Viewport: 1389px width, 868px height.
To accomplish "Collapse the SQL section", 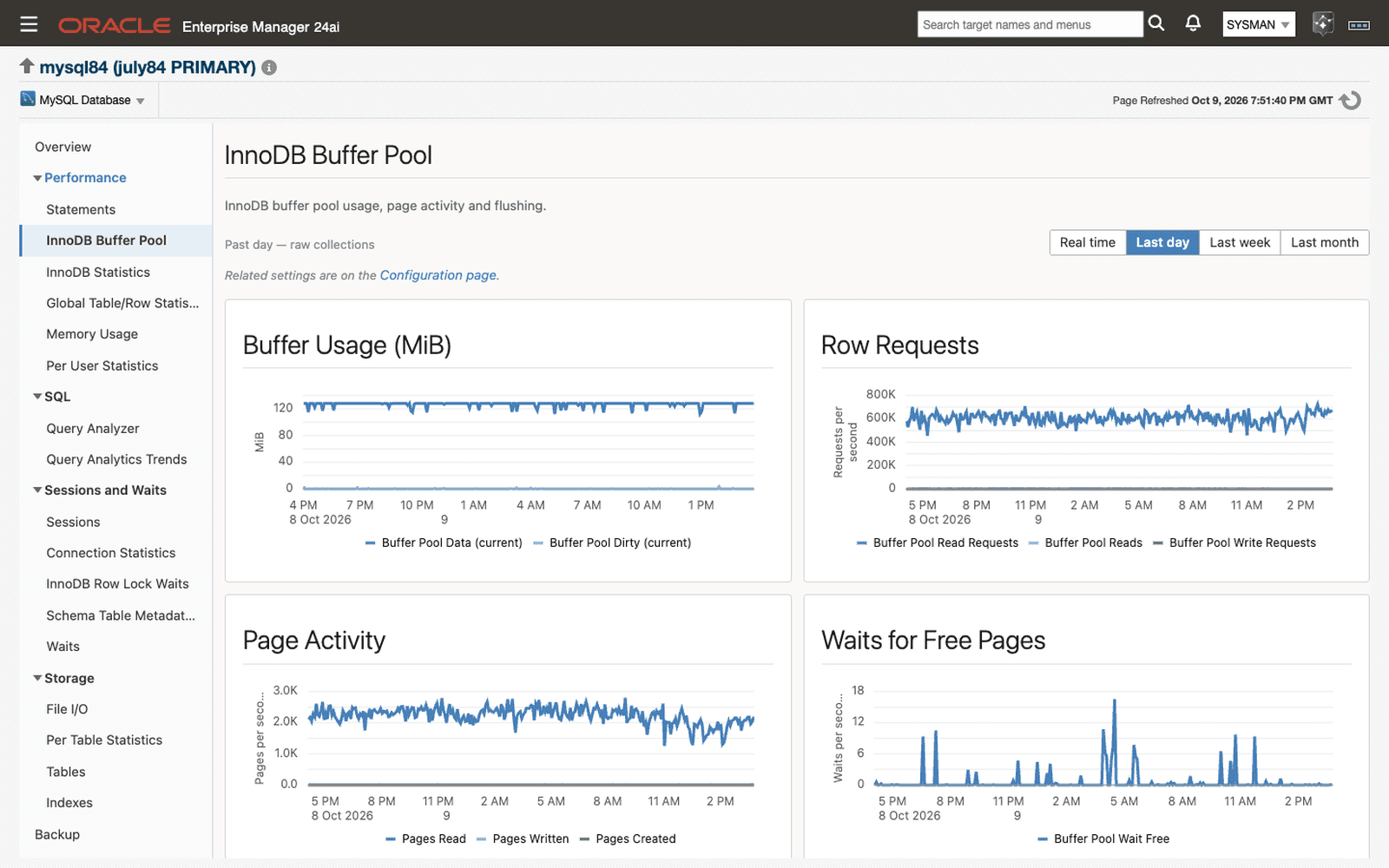I will (x=37, y=397).
